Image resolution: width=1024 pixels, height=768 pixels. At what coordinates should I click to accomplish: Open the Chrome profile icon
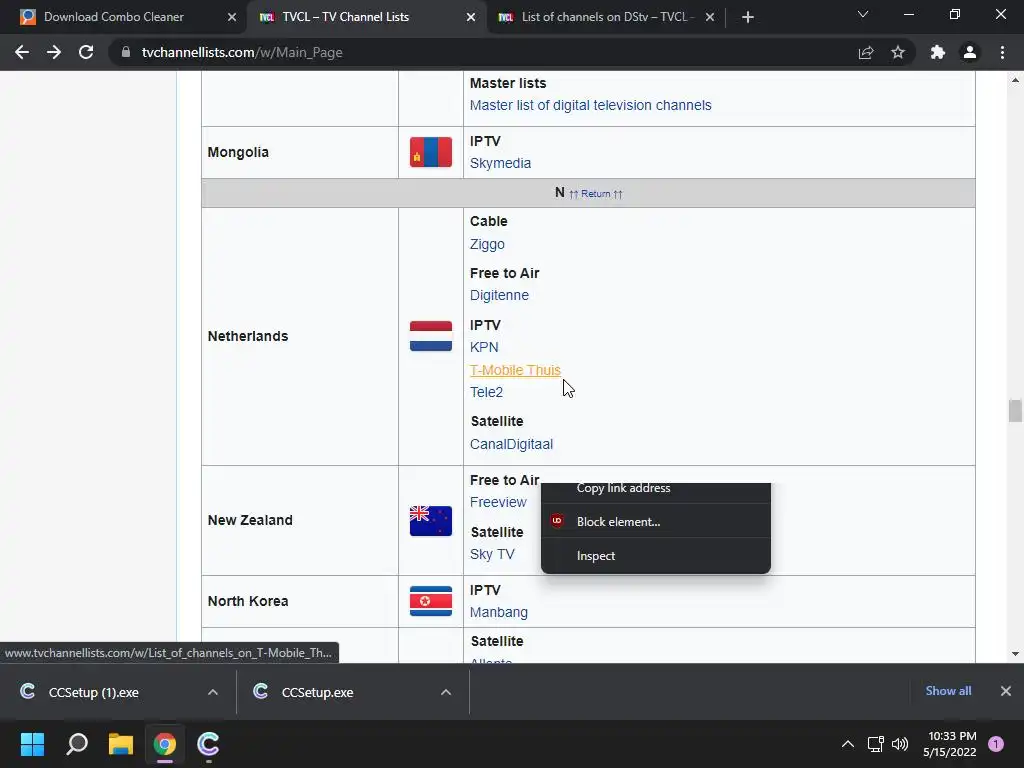(970, 52)
